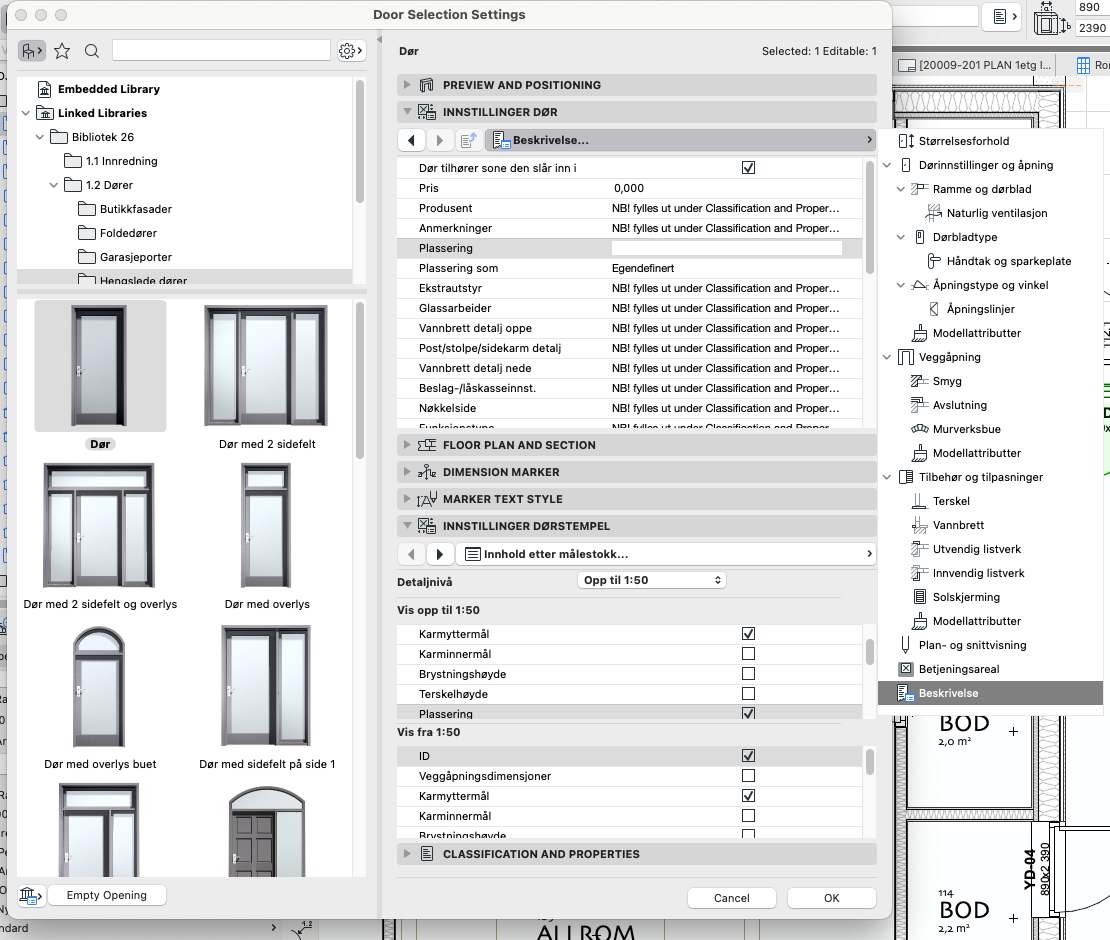The height and width of the screenshot is (940, 1110).
Task: Go to previous page in Innstillinger Dør
Action: [412, 140]
